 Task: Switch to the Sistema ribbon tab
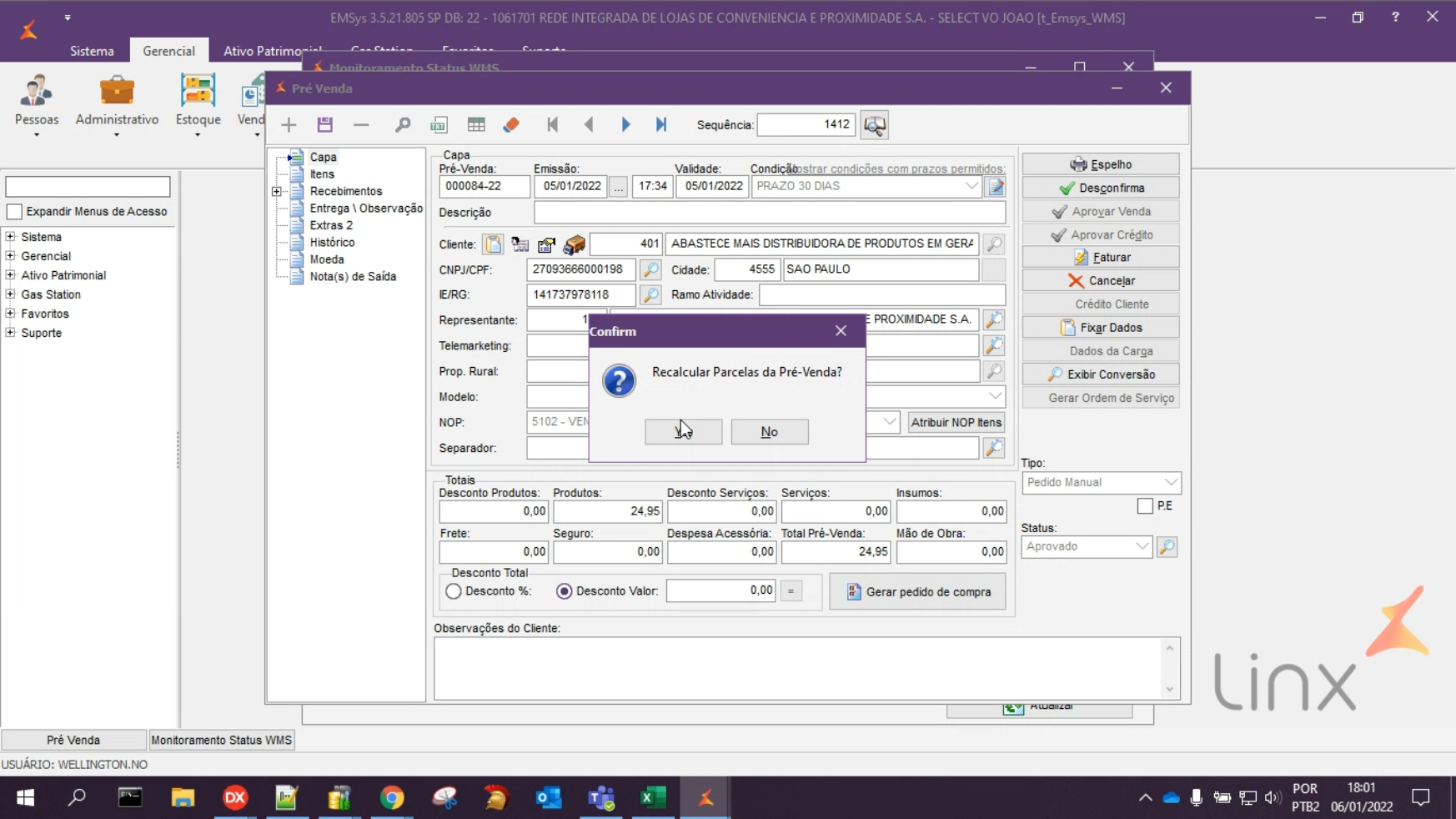[x=92, y=51]
